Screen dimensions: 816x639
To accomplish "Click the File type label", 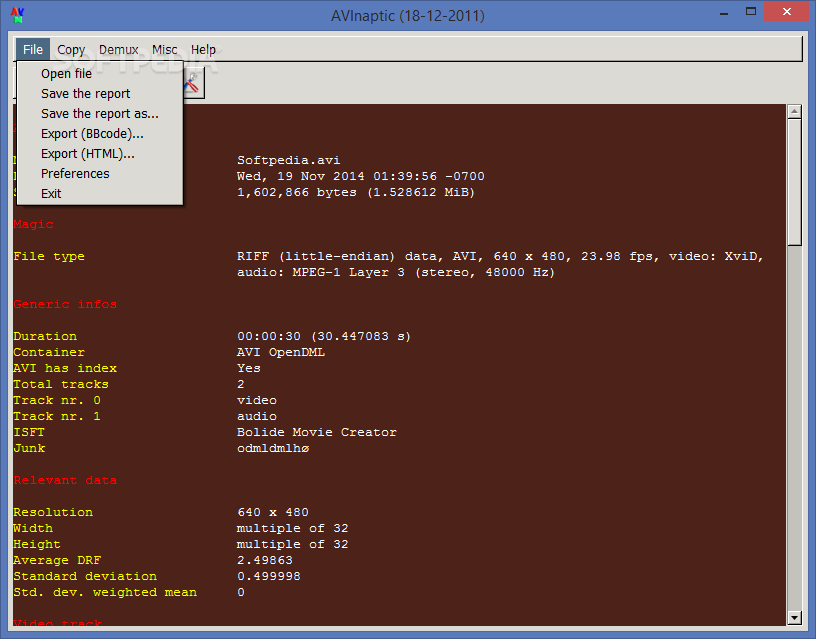I will [x=49, y=257].
